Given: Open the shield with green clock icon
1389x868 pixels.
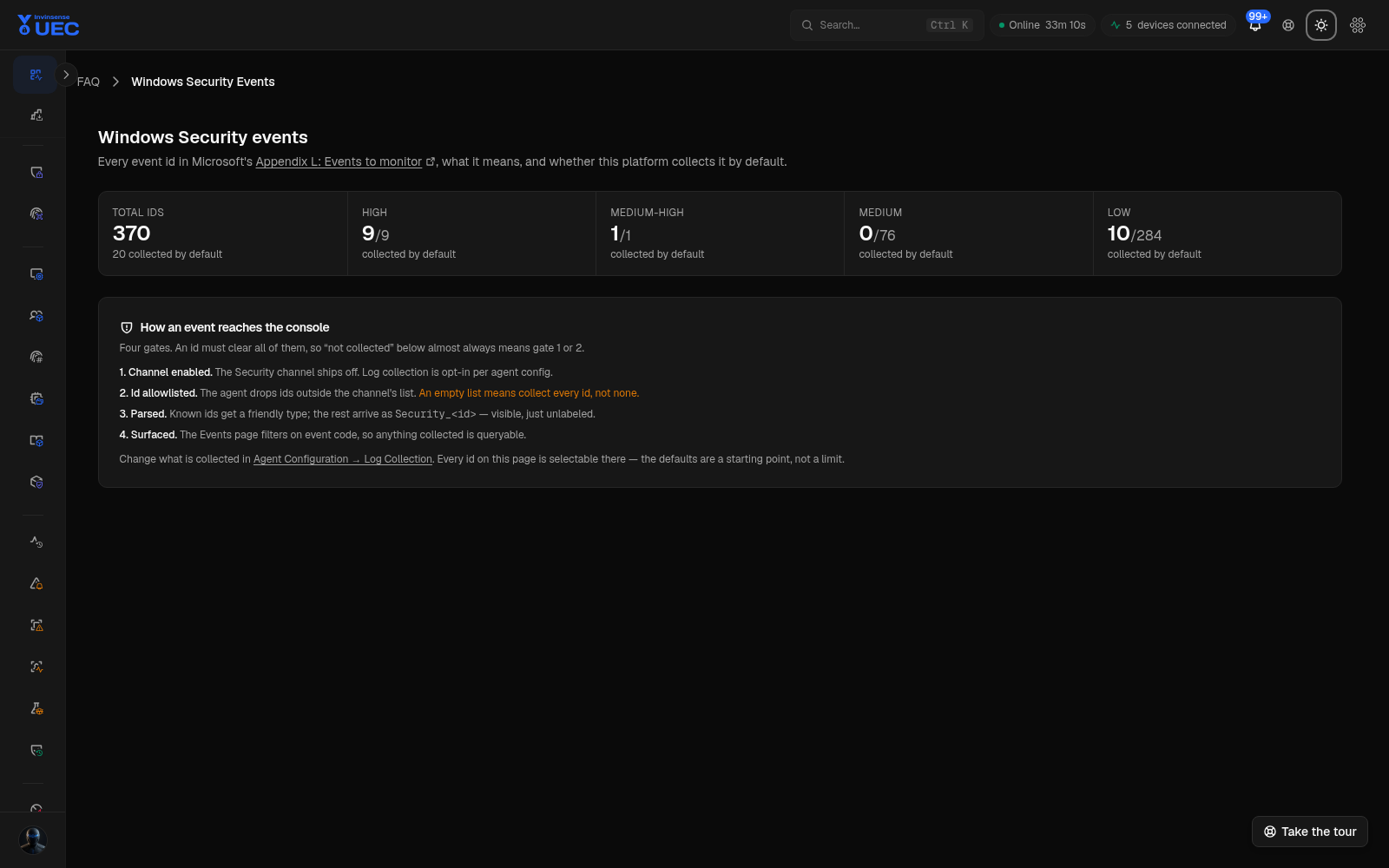Looking at the screenshot, I should pos(36,750).
